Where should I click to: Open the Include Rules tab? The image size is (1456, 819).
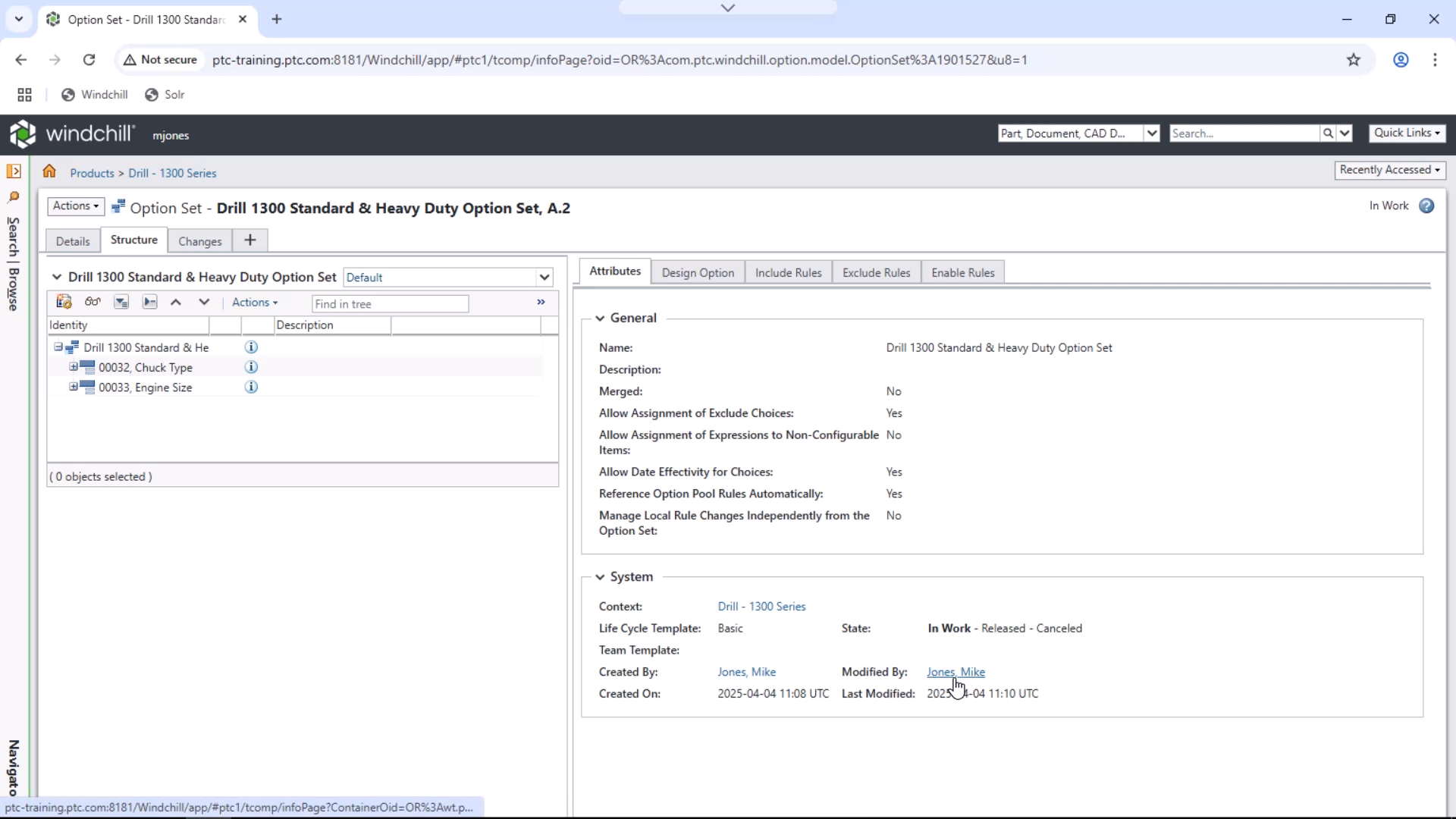pyautogui.click(x=789, y=272)
